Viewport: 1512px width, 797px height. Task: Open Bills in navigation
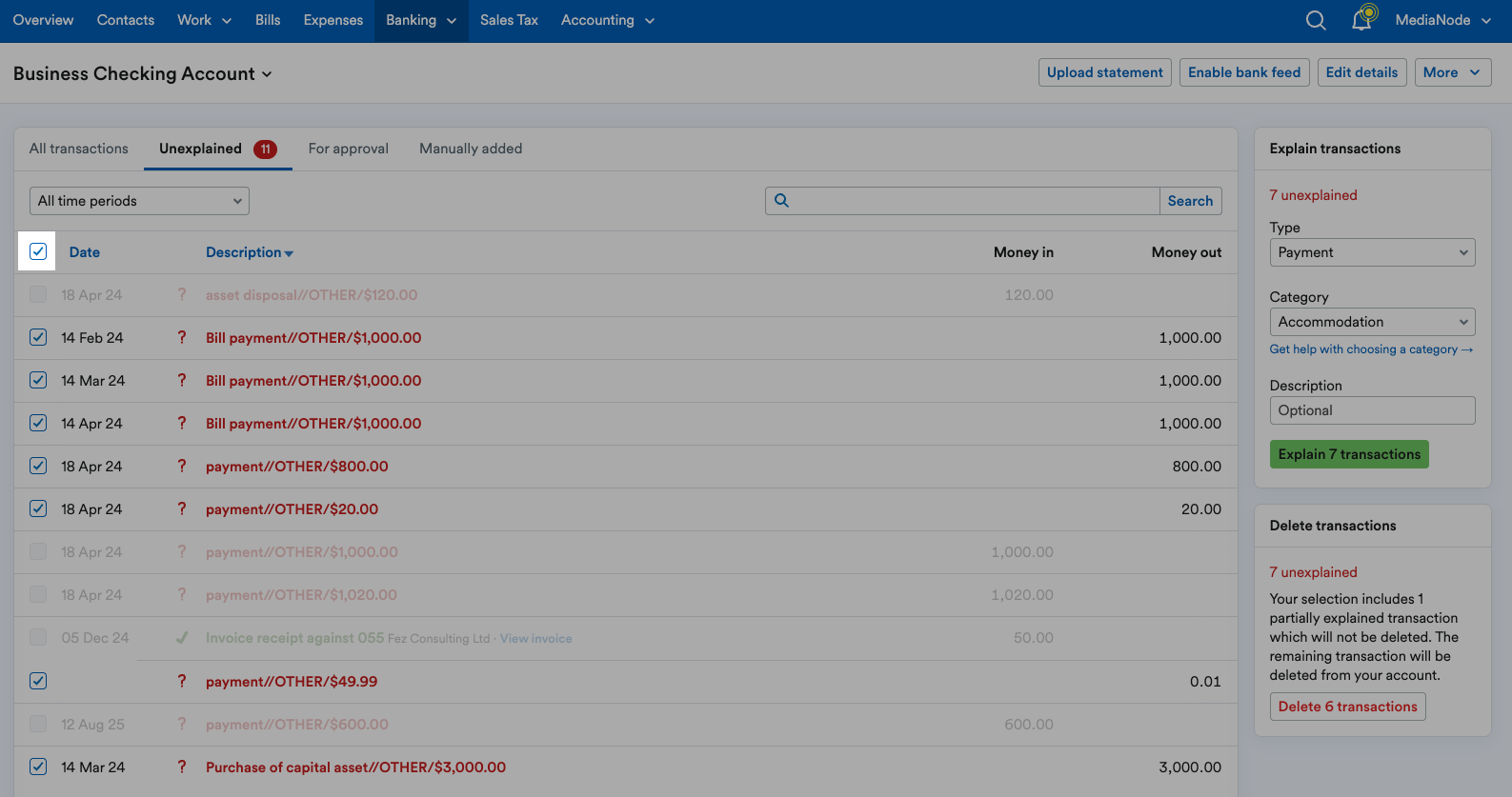tap(268, 20)
